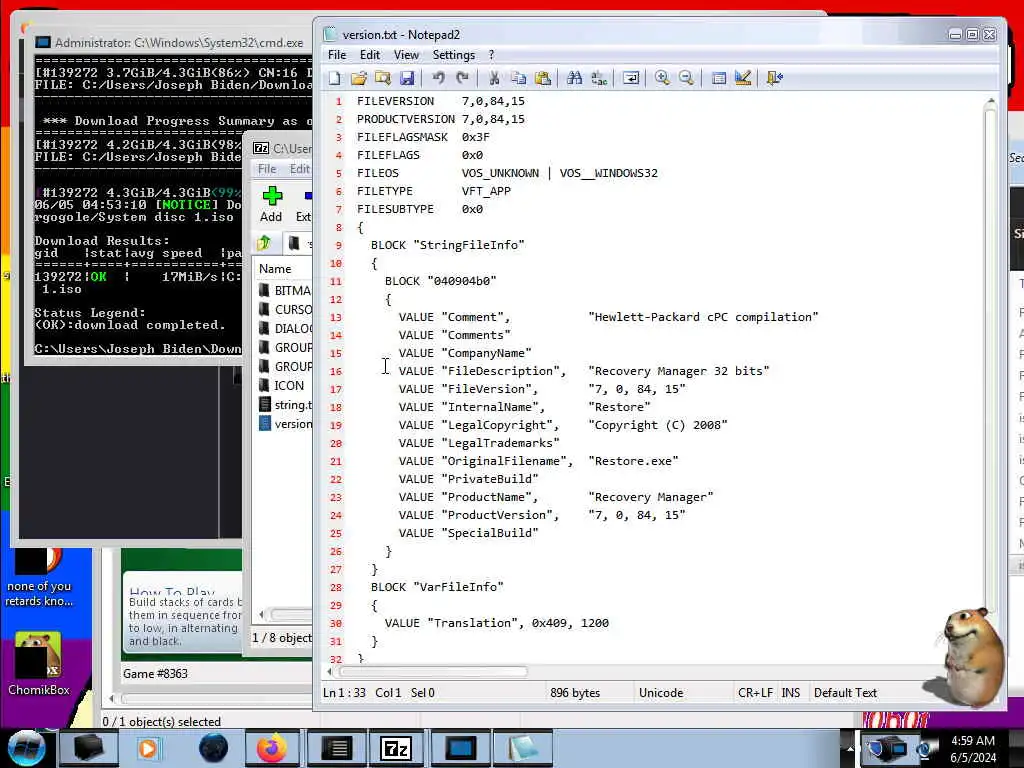
Task: Select the BITMAP folder in 7-Zip list
Action: 285,291
